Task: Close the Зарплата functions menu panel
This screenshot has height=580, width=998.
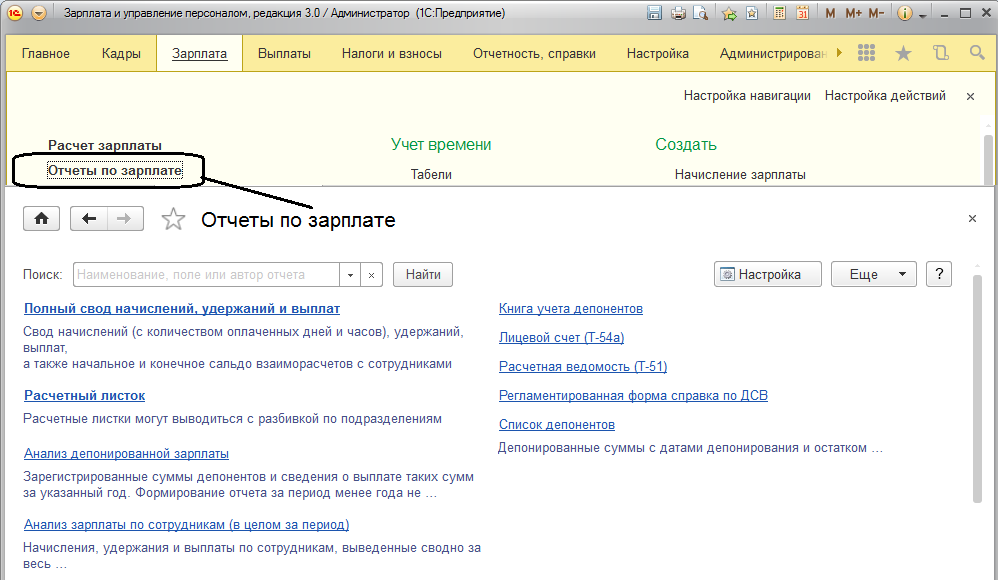Action: pyautogui.click(x=970, y=96)
